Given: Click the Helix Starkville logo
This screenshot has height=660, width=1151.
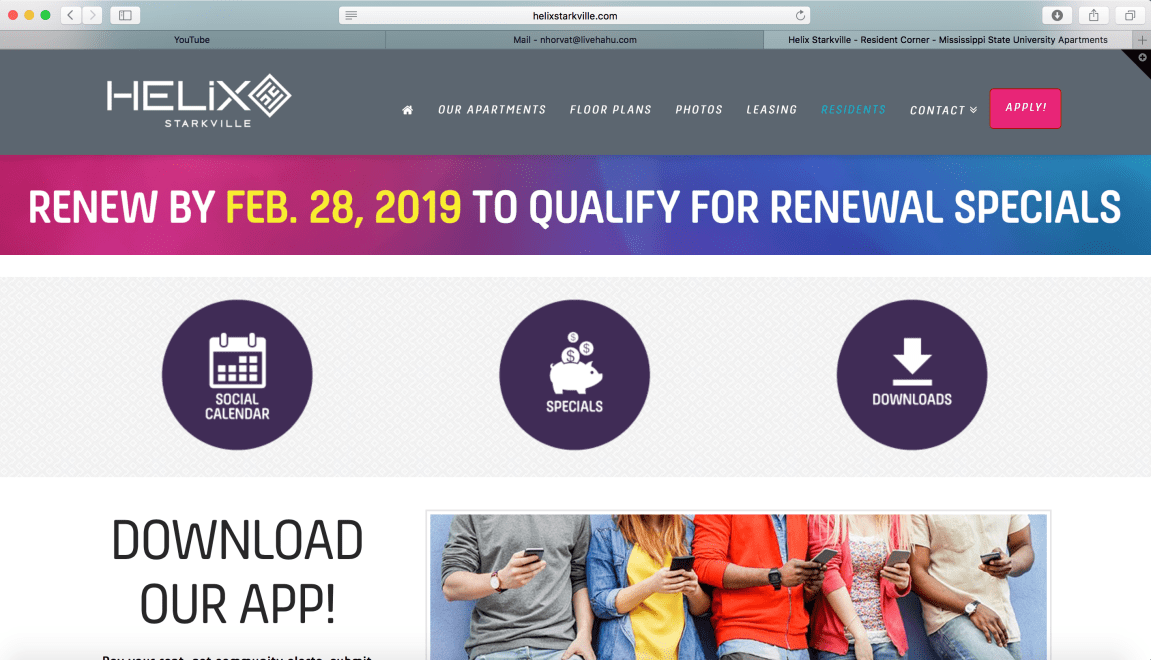Looking at the screenshot, I should (198, 100).
